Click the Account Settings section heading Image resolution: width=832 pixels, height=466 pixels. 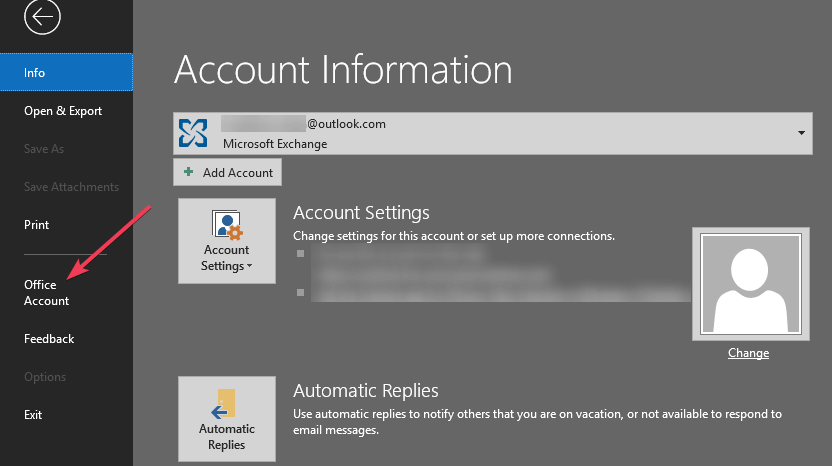click(x=361, y=212)
